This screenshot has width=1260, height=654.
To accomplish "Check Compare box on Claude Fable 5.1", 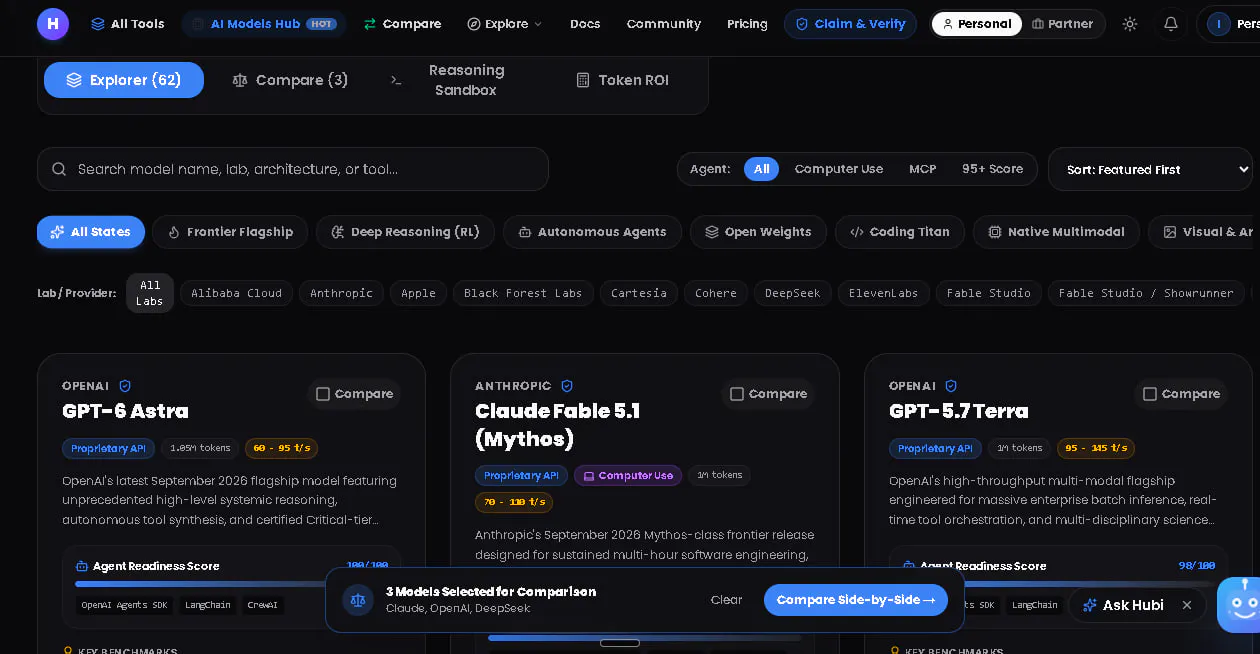I will click(768, 394).
